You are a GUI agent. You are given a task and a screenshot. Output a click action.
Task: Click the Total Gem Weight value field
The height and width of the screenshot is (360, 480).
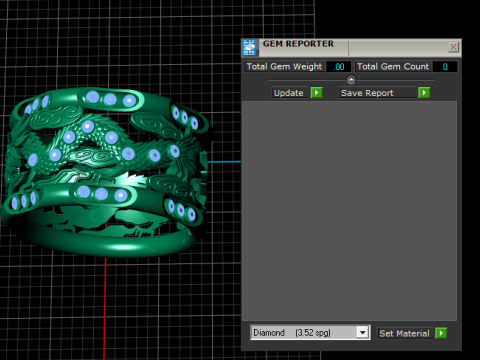pos(338,67)
